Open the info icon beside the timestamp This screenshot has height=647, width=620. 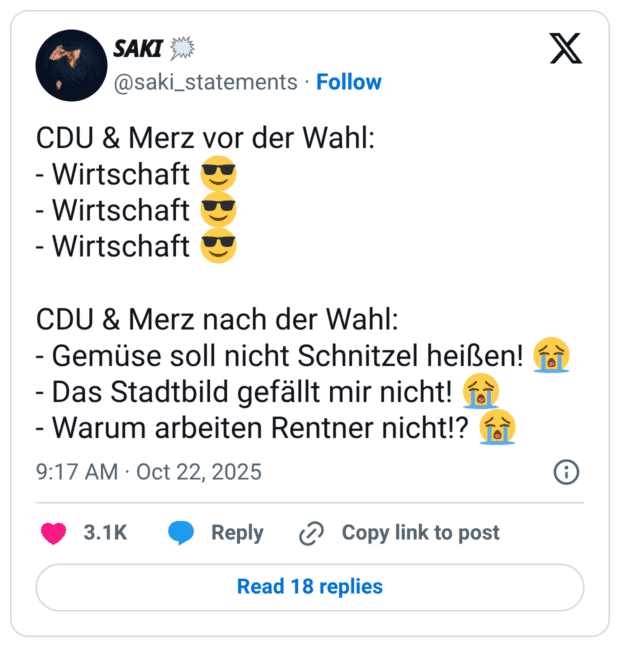pos(566,471)
